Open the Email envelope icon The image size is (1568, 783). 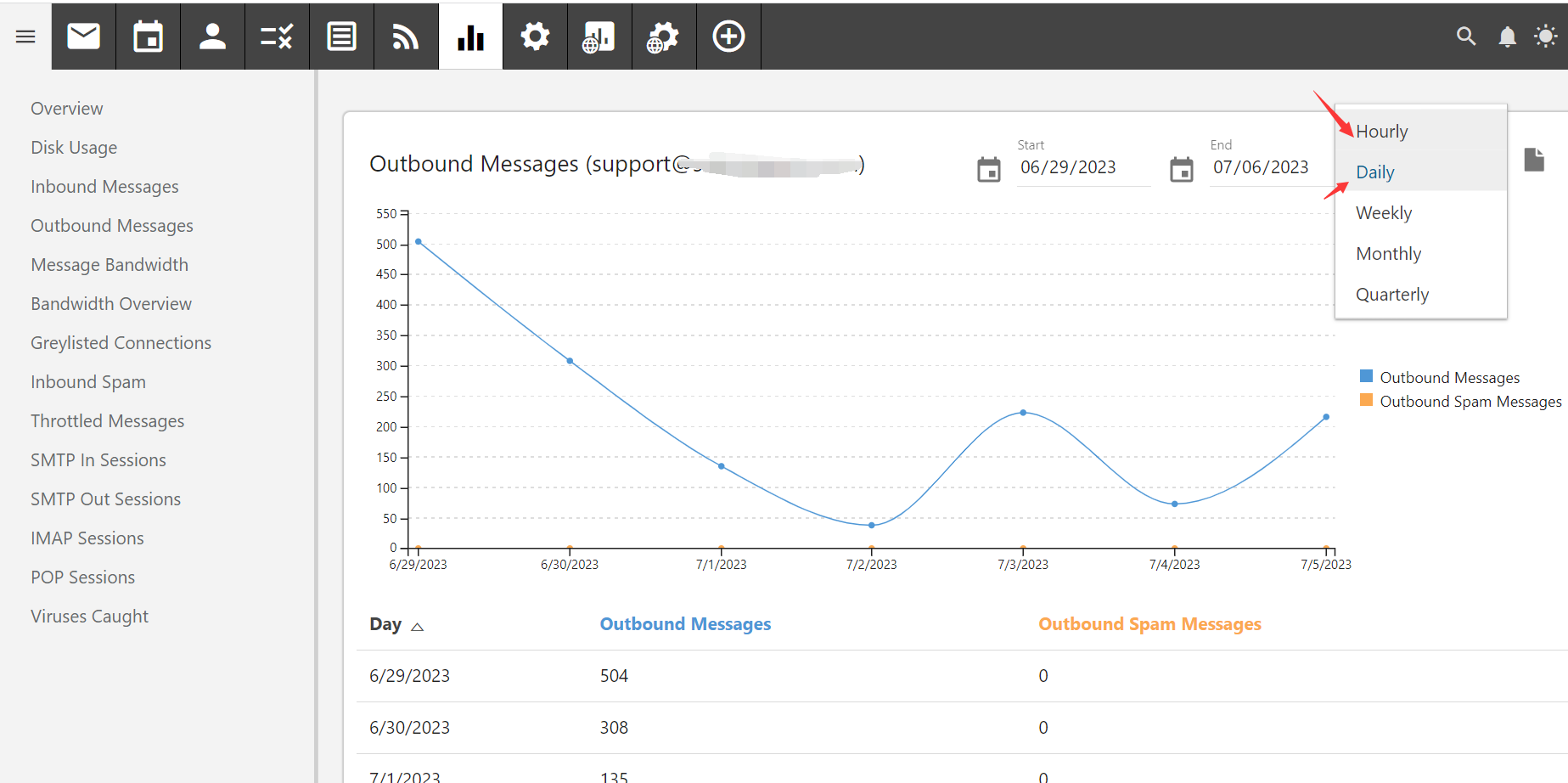click(x=83, y=37)
